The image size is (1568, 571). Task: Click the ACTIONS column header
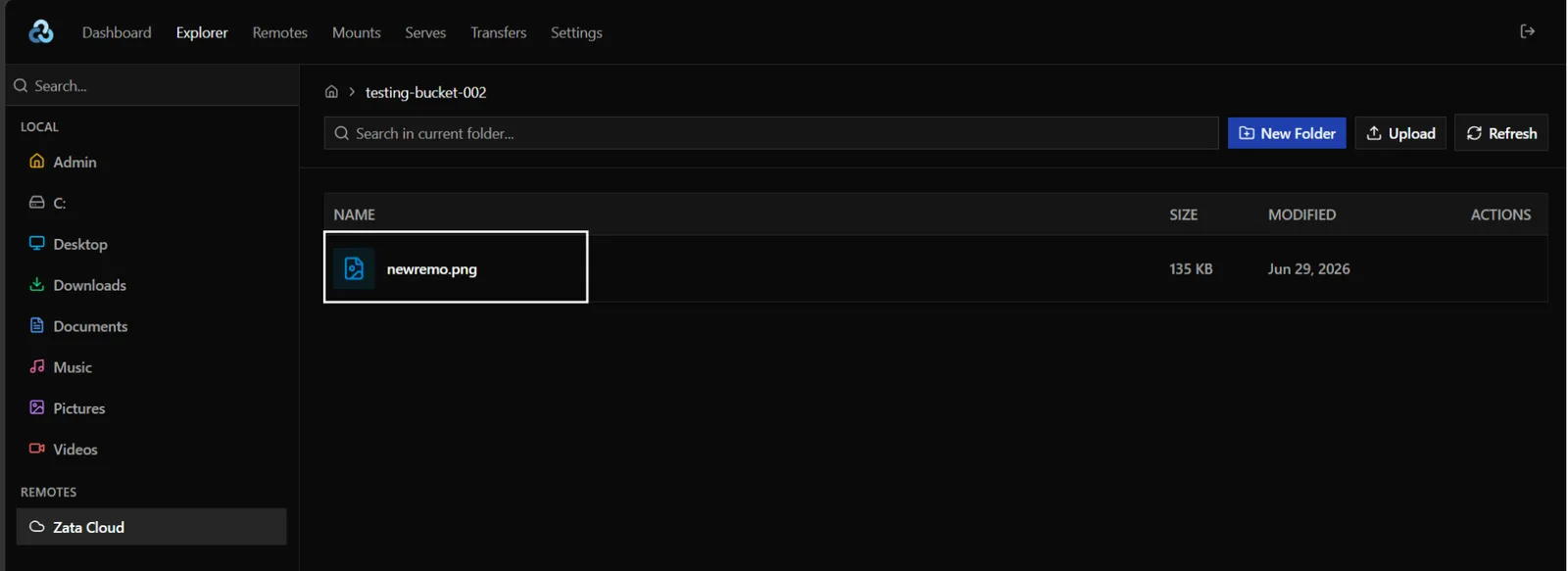(1500, 214)
